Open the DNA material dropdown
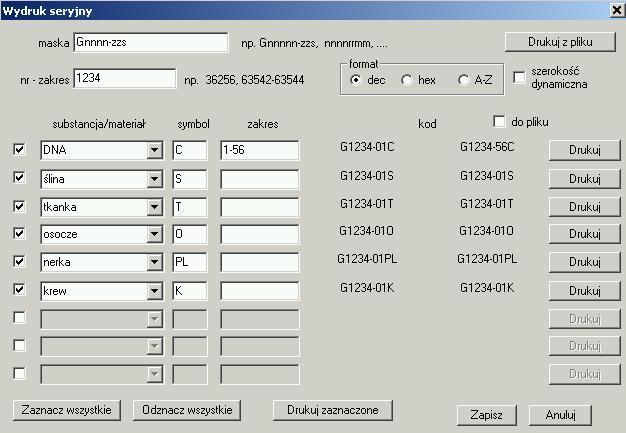The height and width of the screenshot is (433, 626). point(154,150)
